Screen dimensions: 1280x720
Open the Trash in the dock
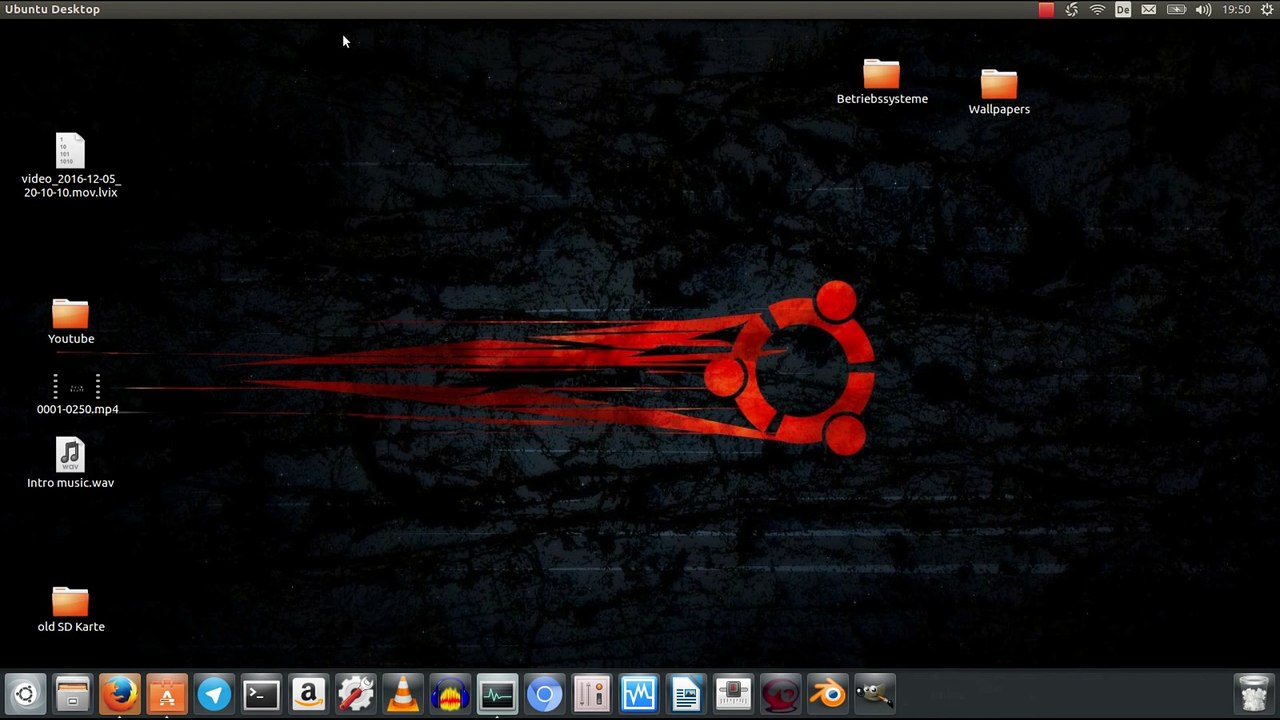tap(1253, 694)
